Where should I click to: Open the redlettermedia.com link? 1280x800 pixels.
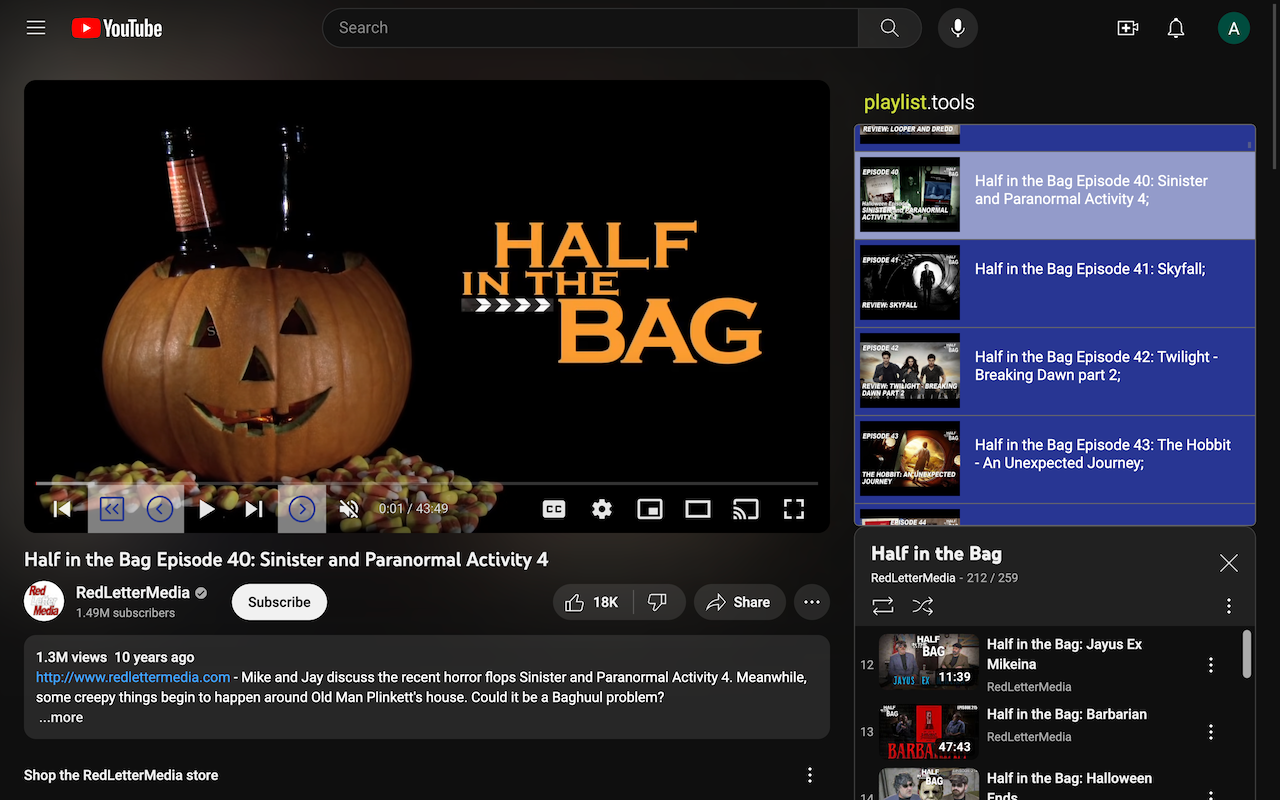[133, 677]
